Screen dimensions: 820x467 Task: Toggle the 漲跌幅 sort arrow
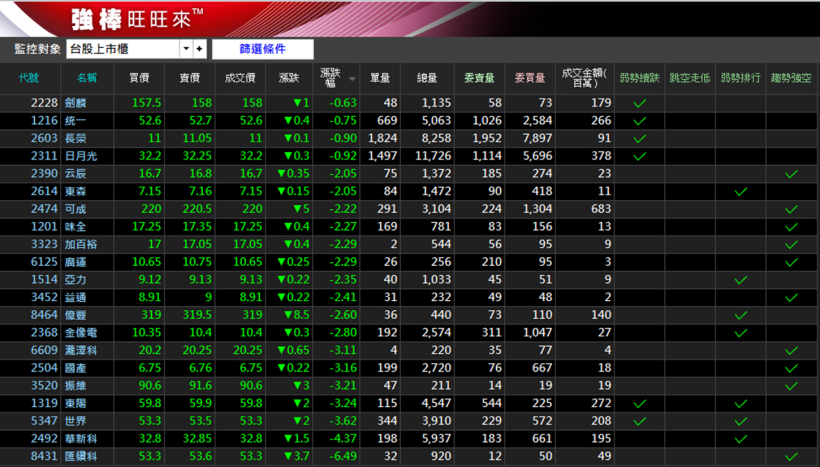352,79
